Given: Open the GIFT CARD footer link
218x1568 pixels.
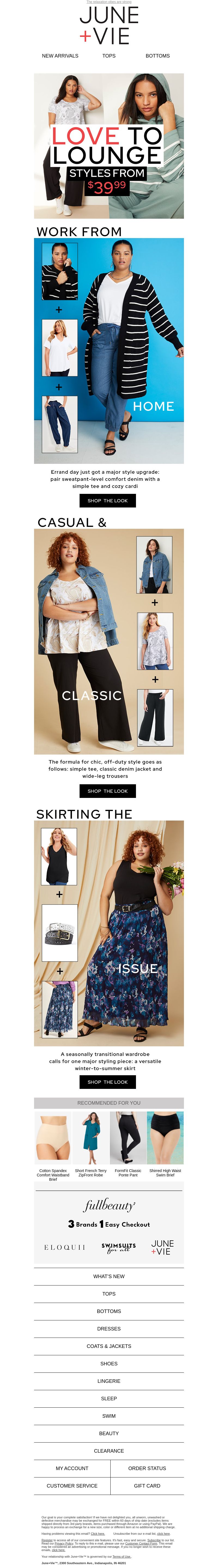Looking at the screenshot, I should coord(147,1486).
